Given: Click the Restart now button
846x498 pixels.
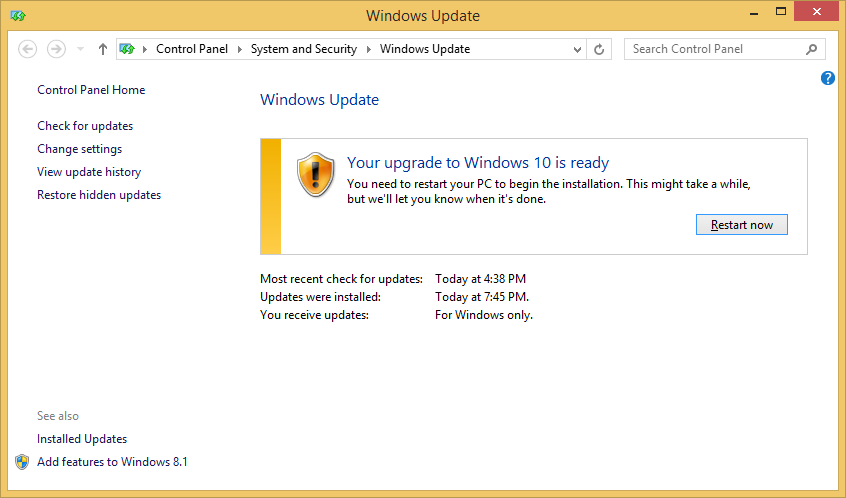Looking at the screenshot, I should tap(741, 225).
